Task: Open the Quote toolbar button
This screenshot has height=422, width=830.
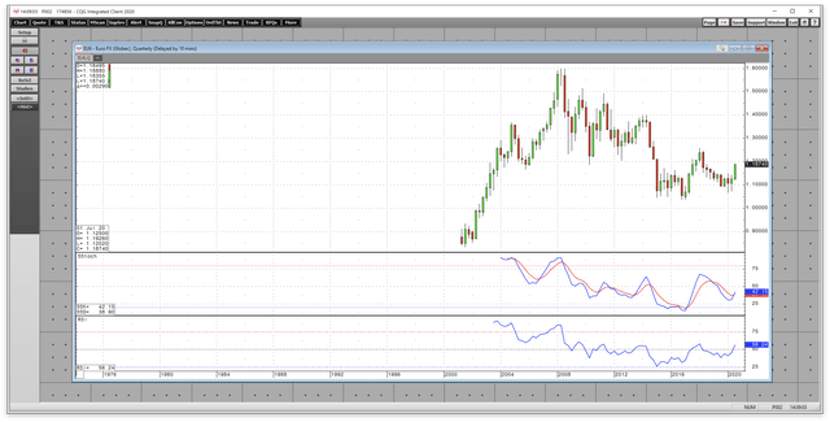Action: point(40,22)
